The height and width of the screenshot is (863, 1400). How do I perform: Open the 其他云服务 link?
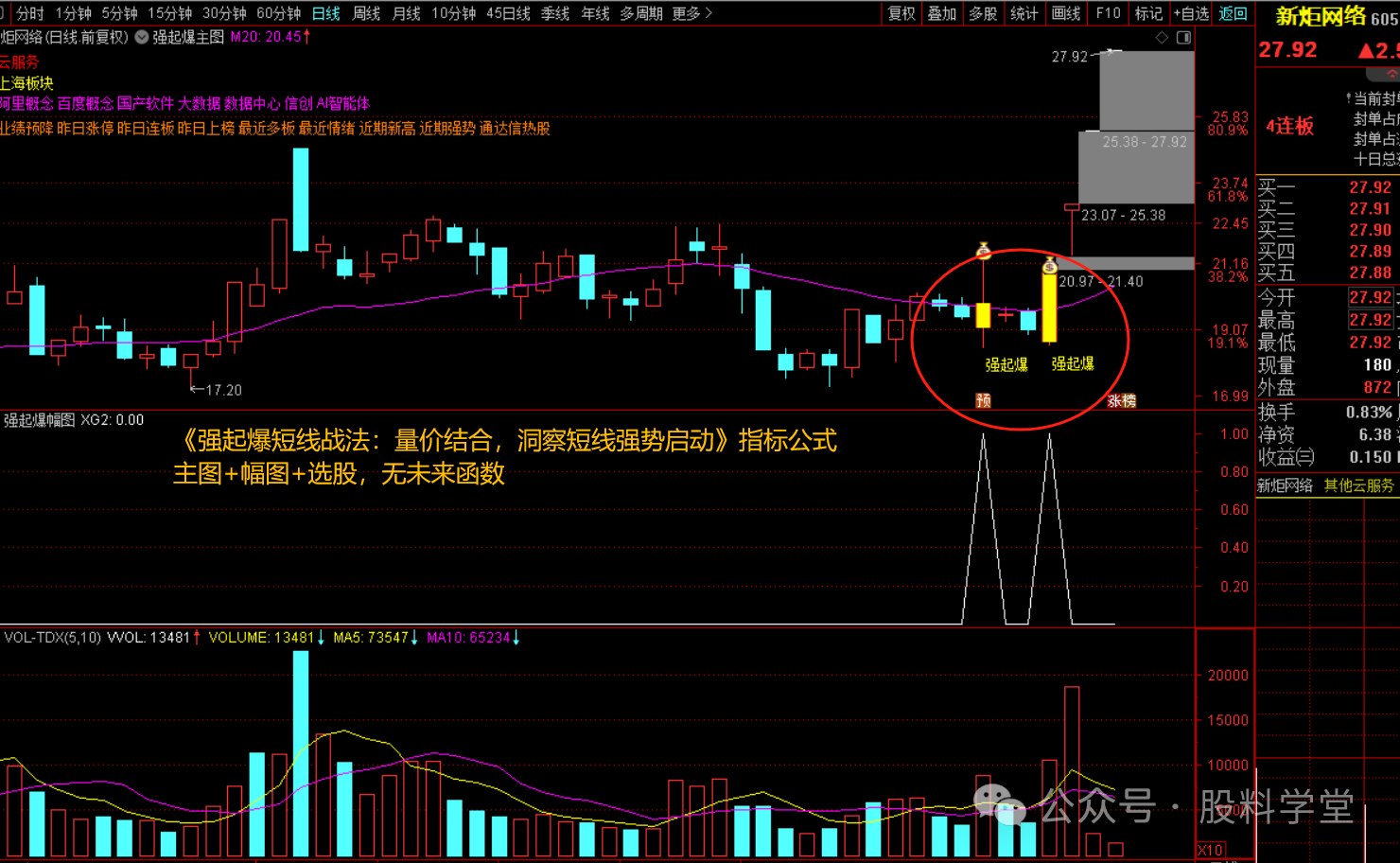(1358, 485)
